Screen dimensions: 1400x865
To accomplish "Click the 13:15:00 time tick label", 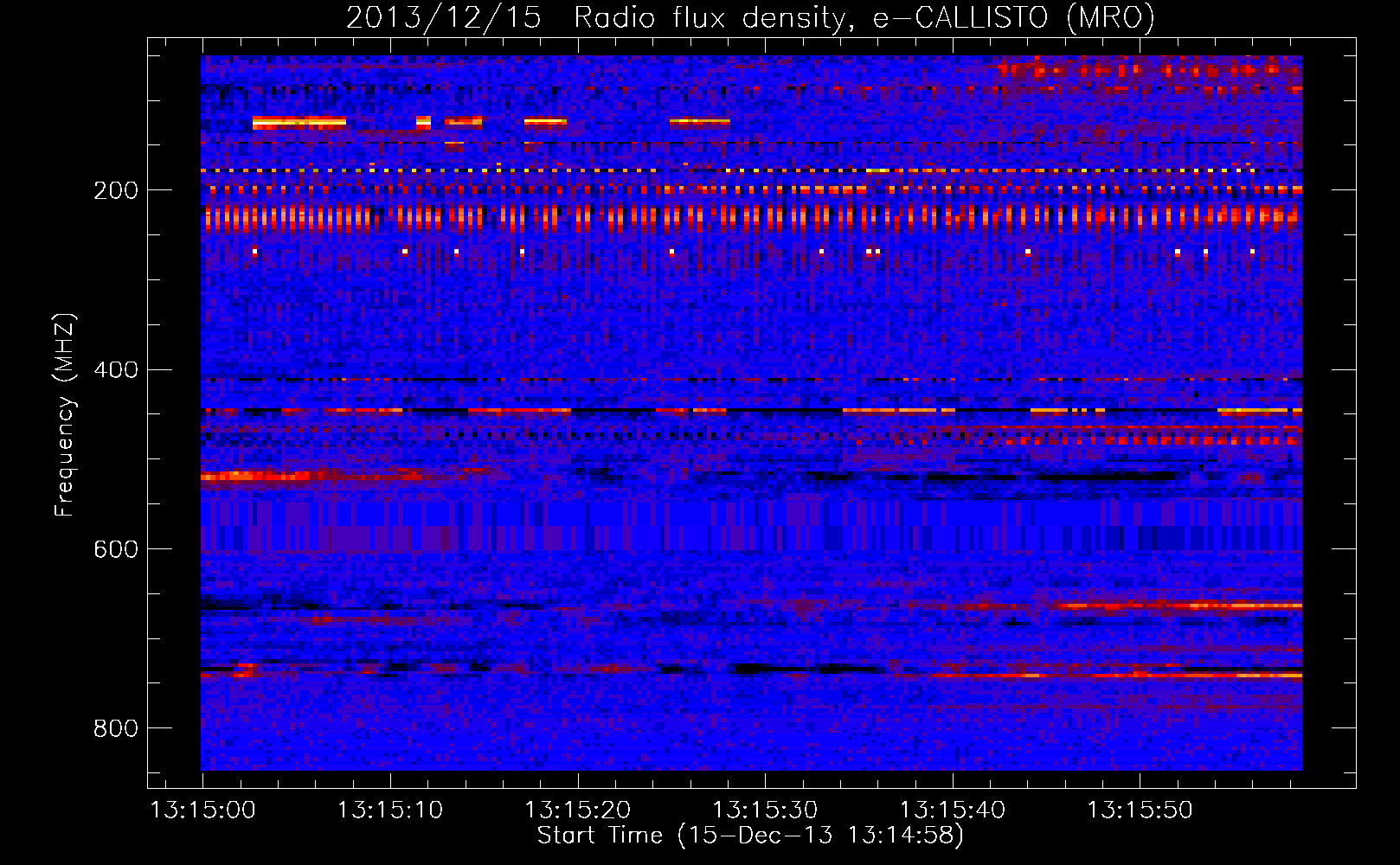I will coord(203,811).
